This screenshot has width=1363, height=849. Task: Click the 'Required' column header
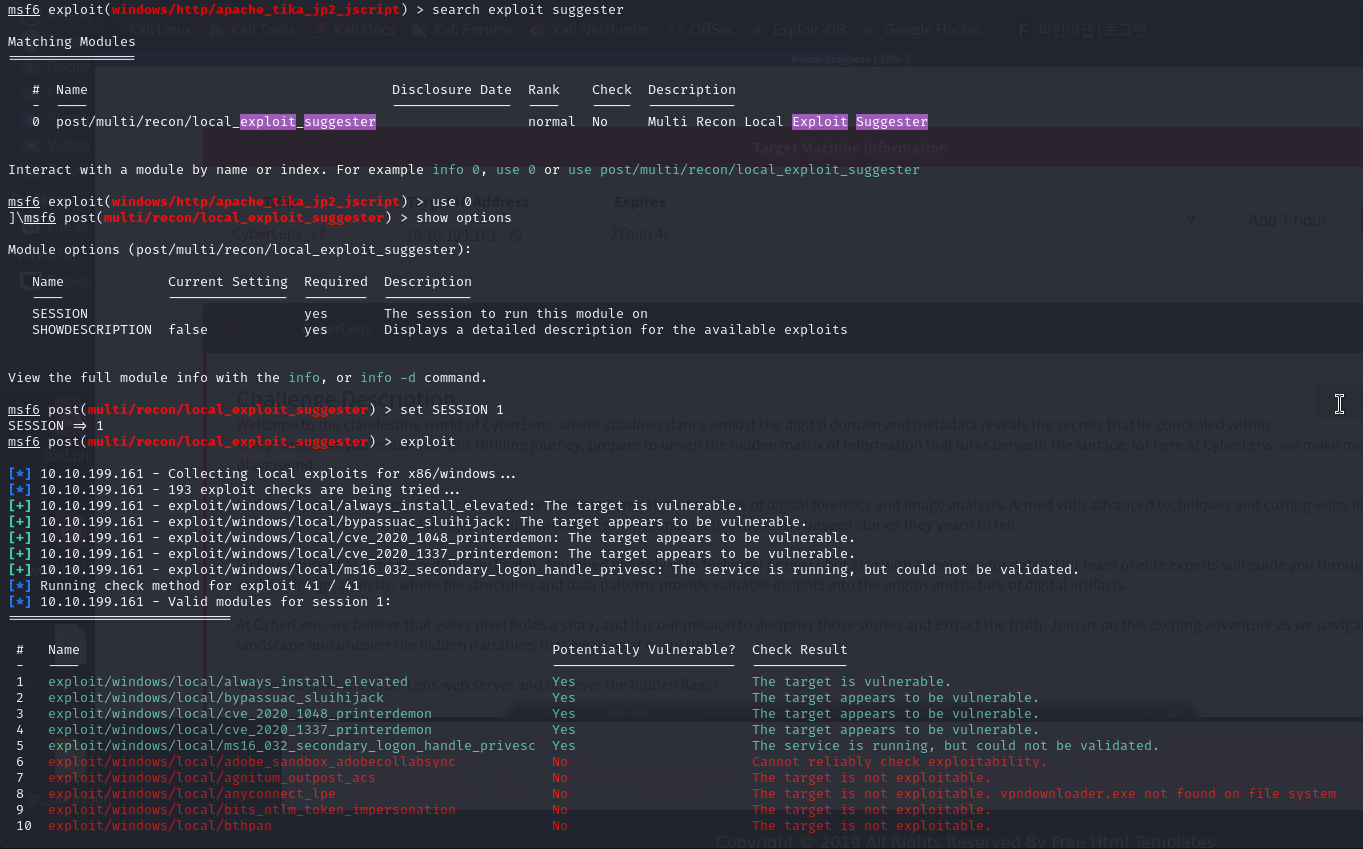coord(336,282)
